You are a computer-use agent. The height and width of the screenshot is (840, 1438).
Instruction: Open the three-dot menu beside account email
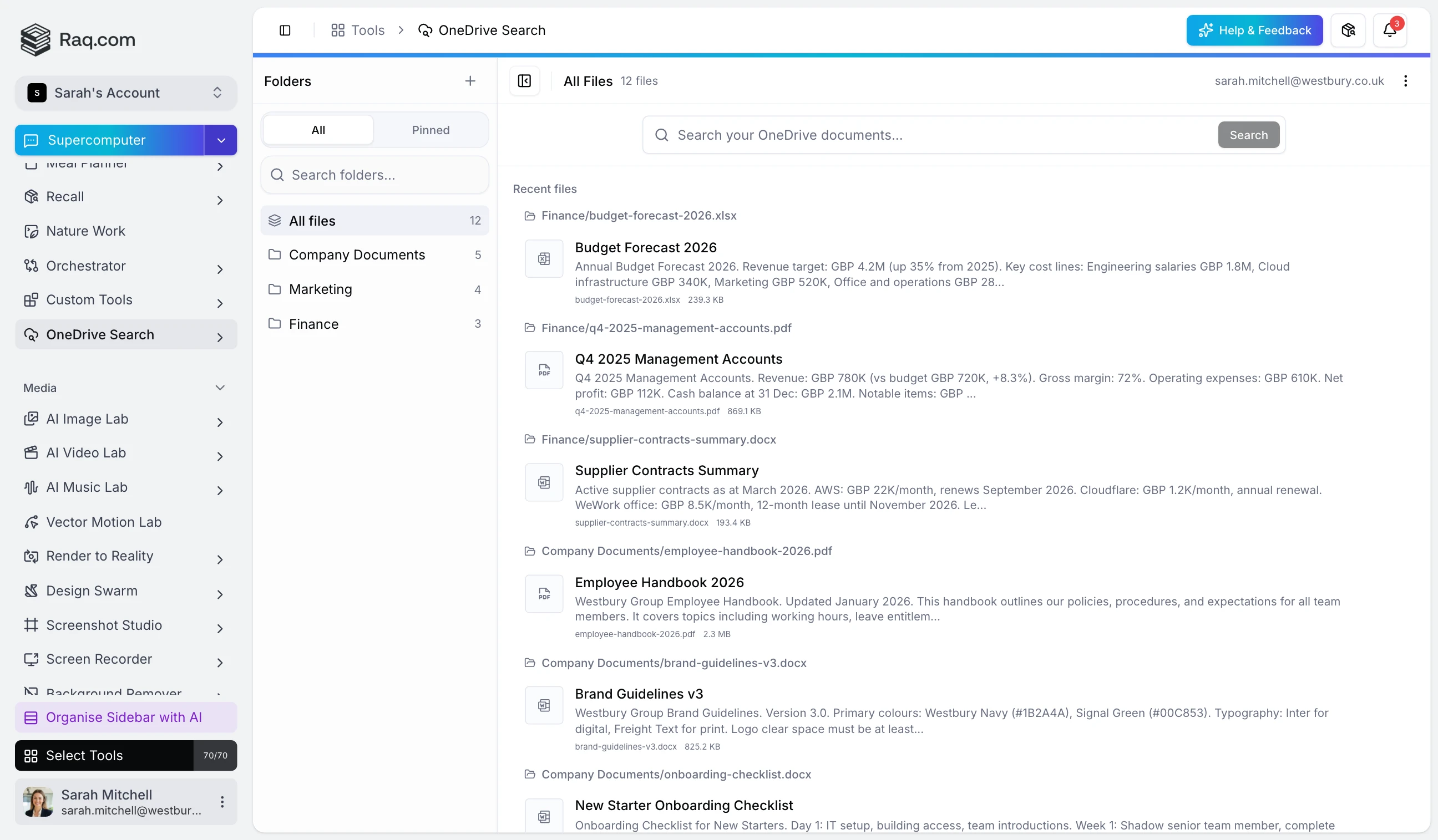click(x=1405, y=81)
